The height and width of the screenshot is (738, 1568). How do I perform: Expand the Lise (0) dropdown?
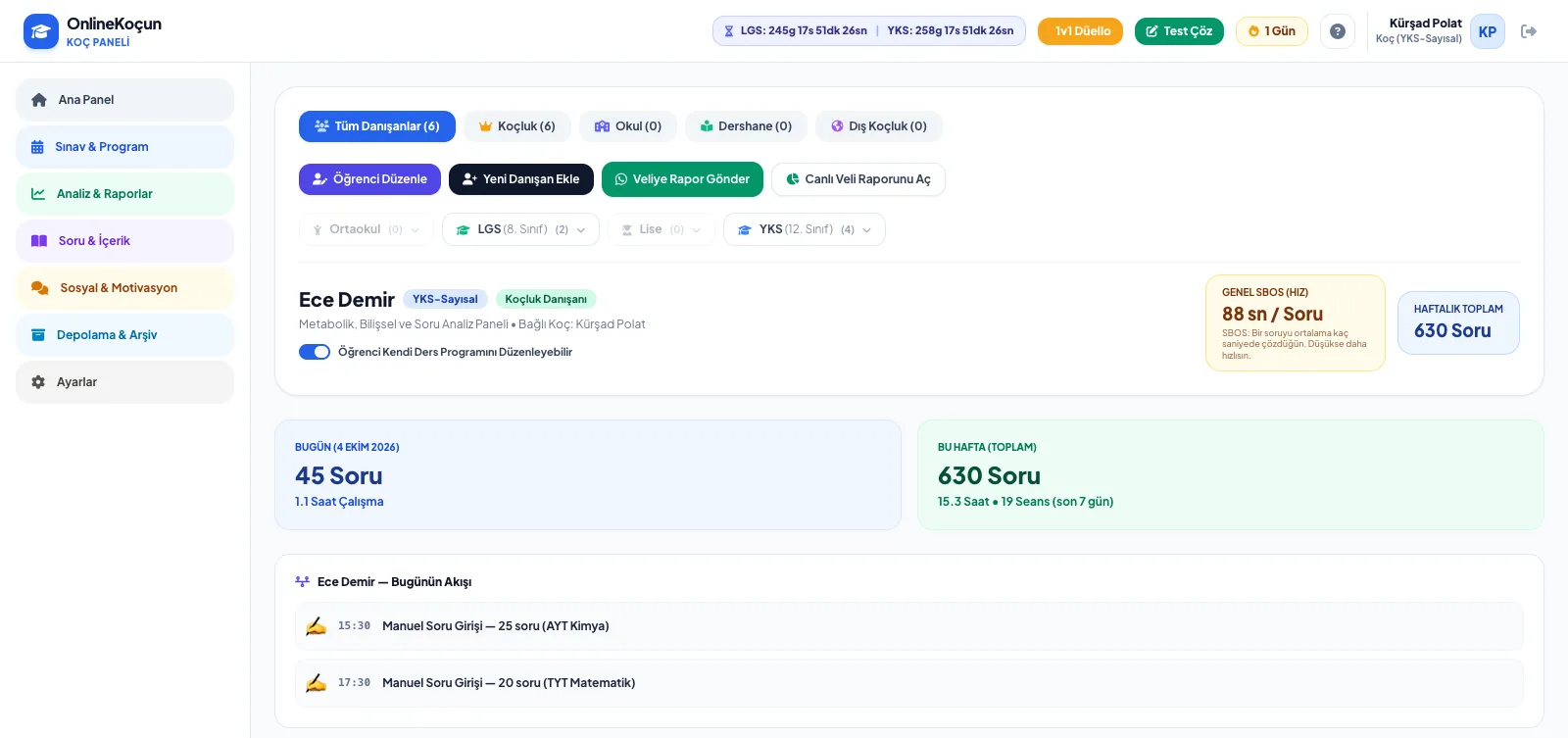661,229
